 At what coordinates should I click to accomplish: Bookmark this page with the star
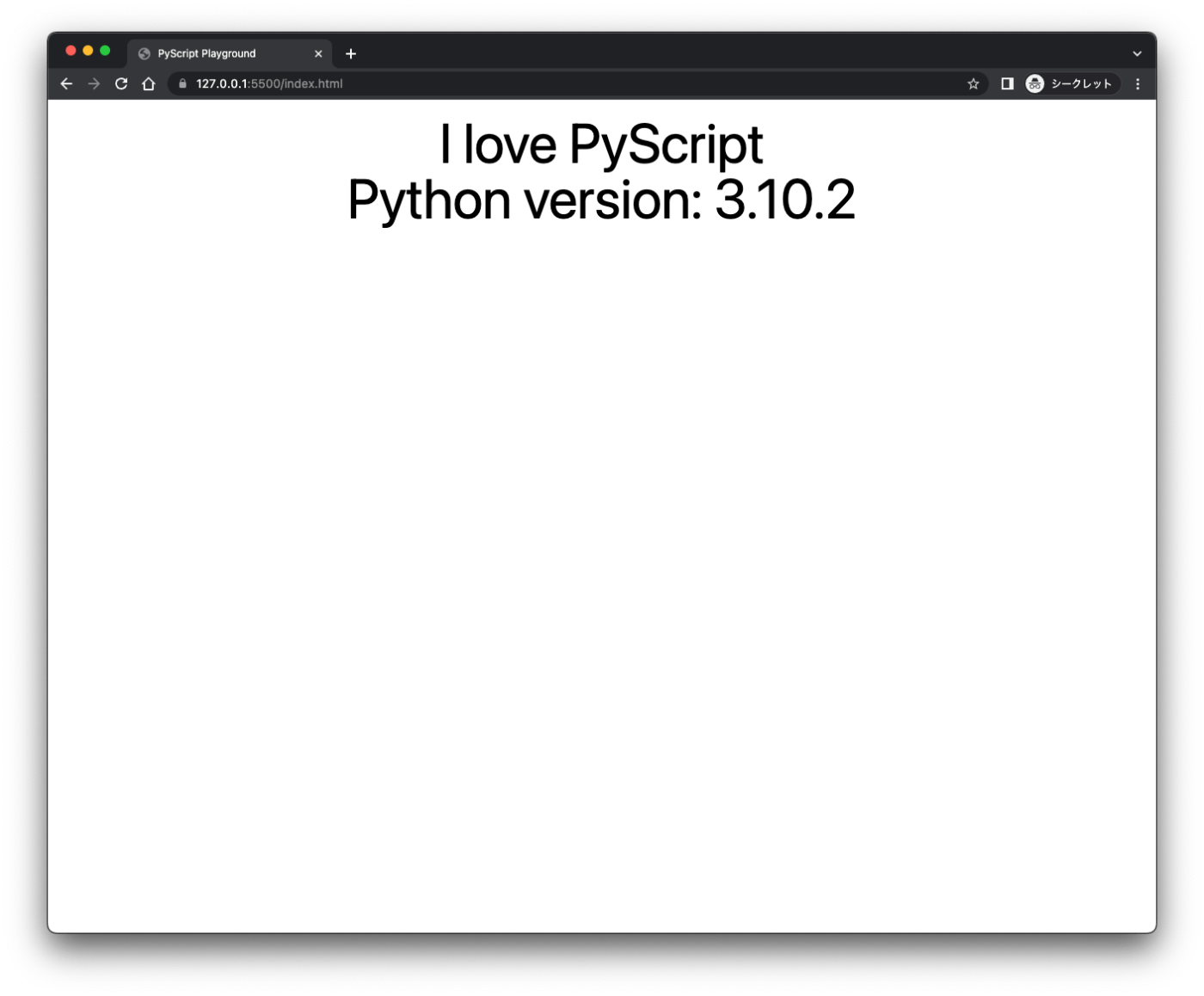(x=973, y=83)
